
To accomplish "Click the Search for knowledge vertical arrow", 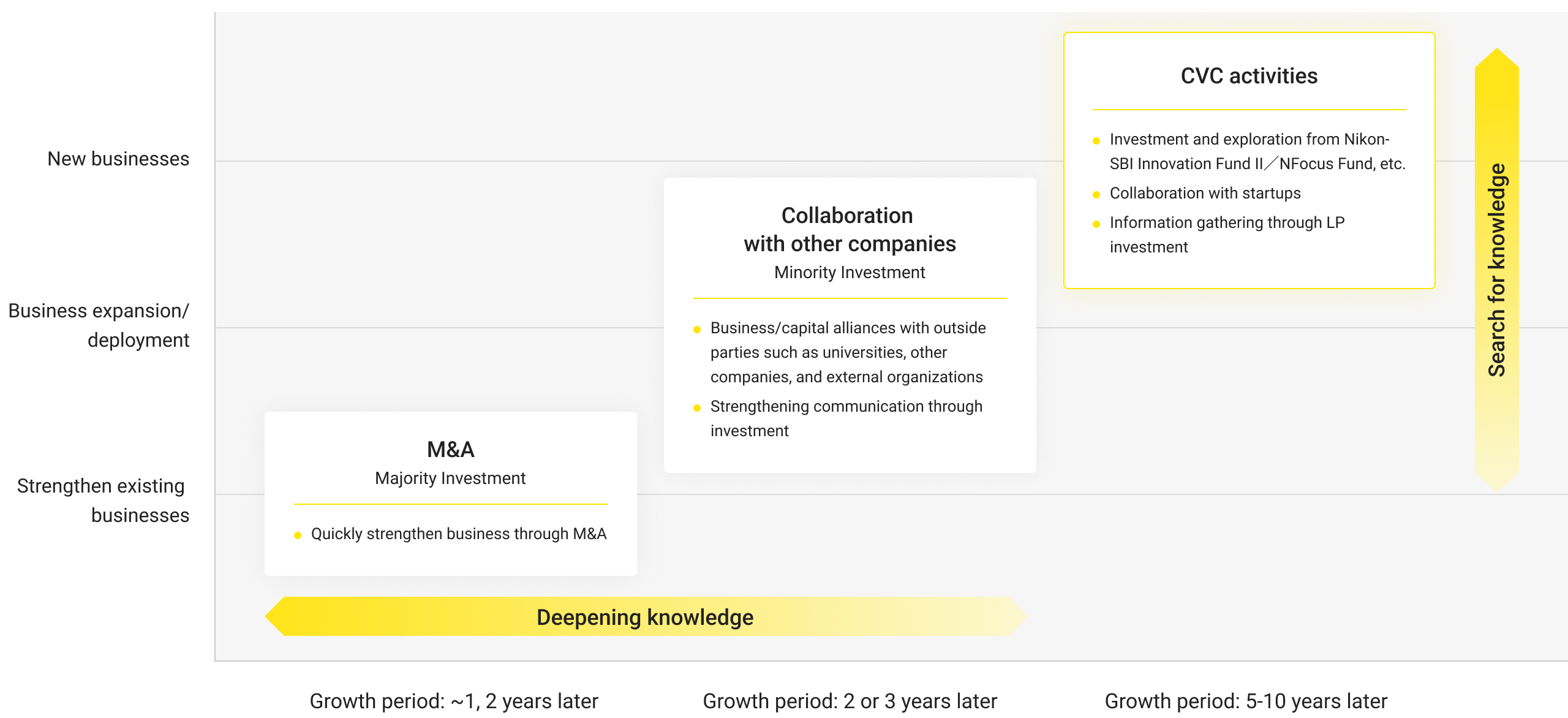I will point(1496,270).
